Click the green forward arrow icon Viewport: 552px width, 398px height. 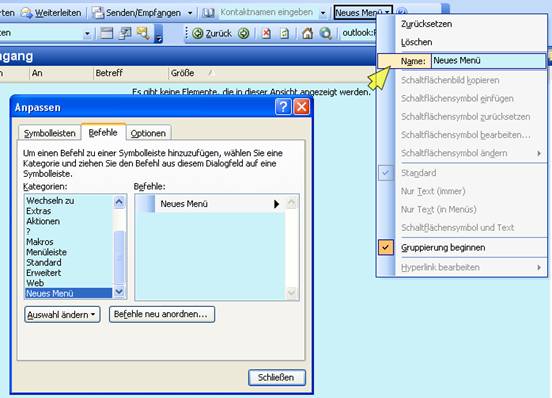click(244, 33)
